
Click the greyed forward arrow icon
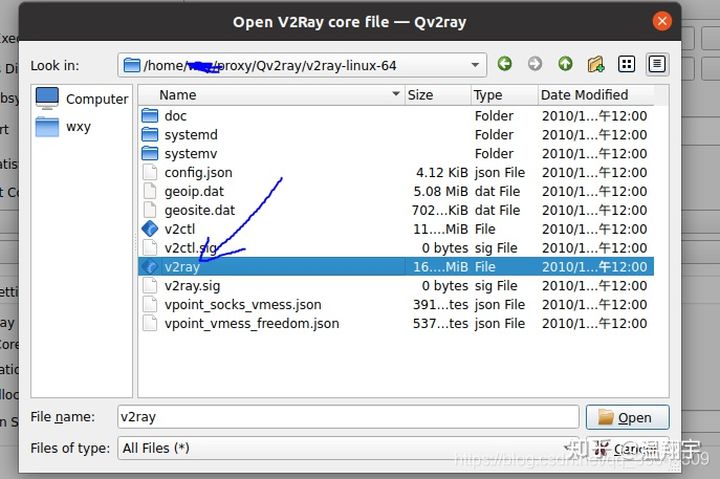534,64
